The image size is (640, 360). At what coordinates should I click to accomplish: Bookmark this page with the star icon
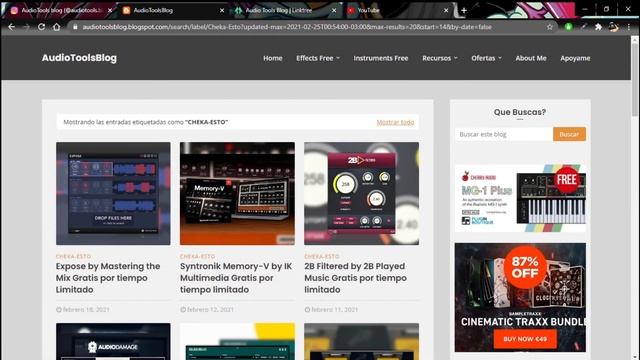click(549, 27)
